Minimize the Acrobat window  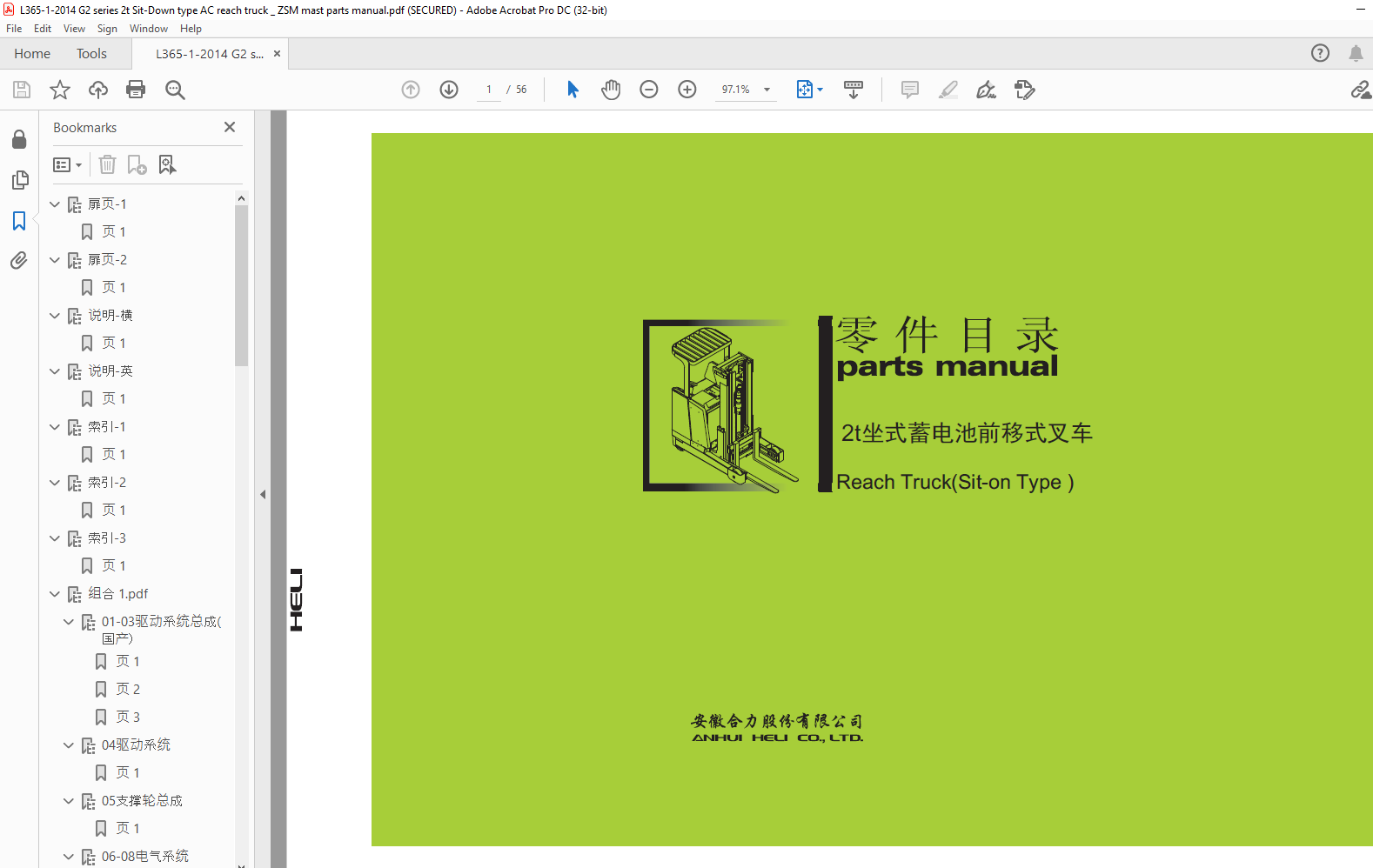point(1360,10)
